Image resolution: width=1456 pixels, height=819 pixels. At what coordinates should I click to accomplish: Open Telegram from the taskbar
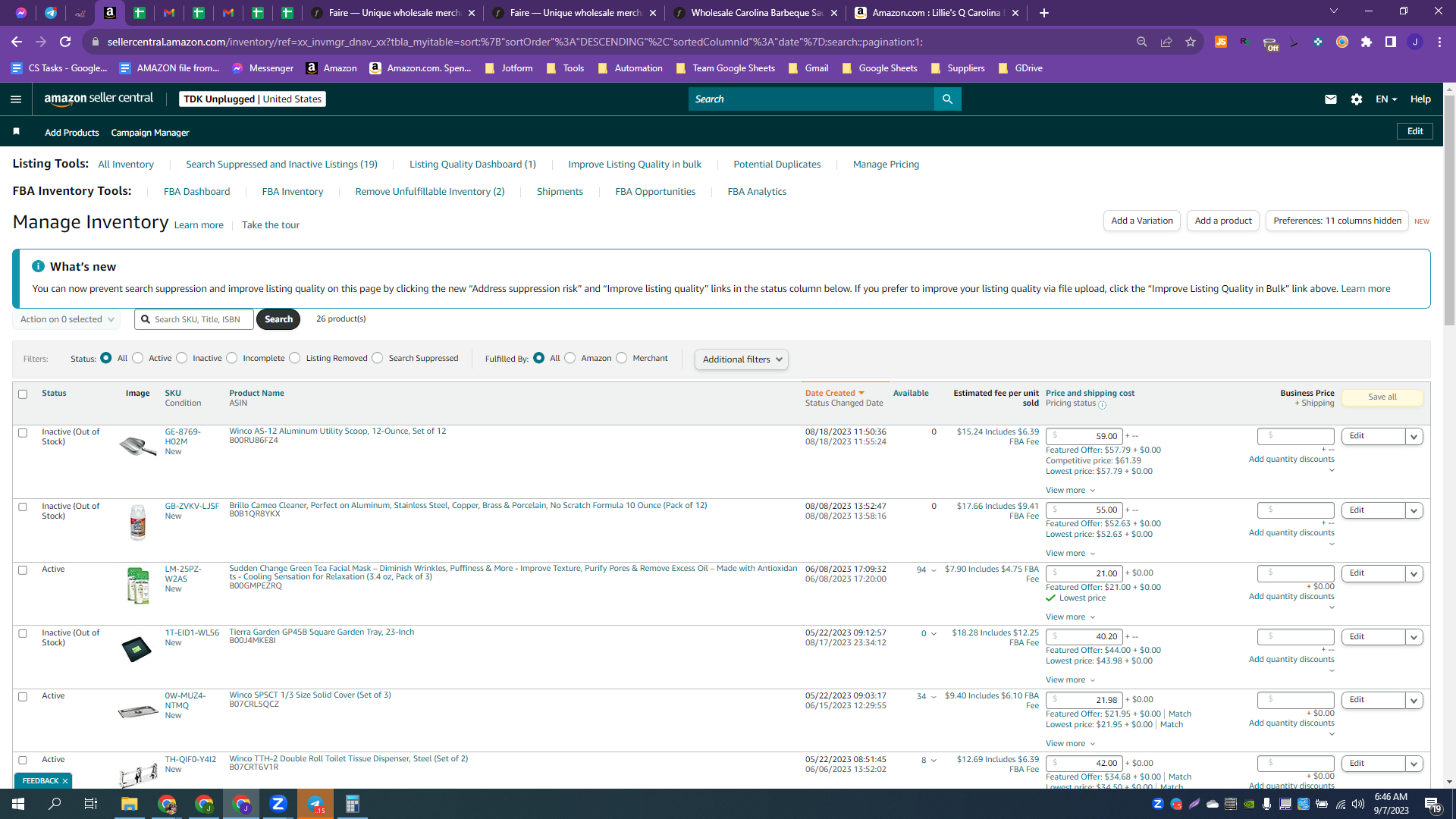point(315,804)
